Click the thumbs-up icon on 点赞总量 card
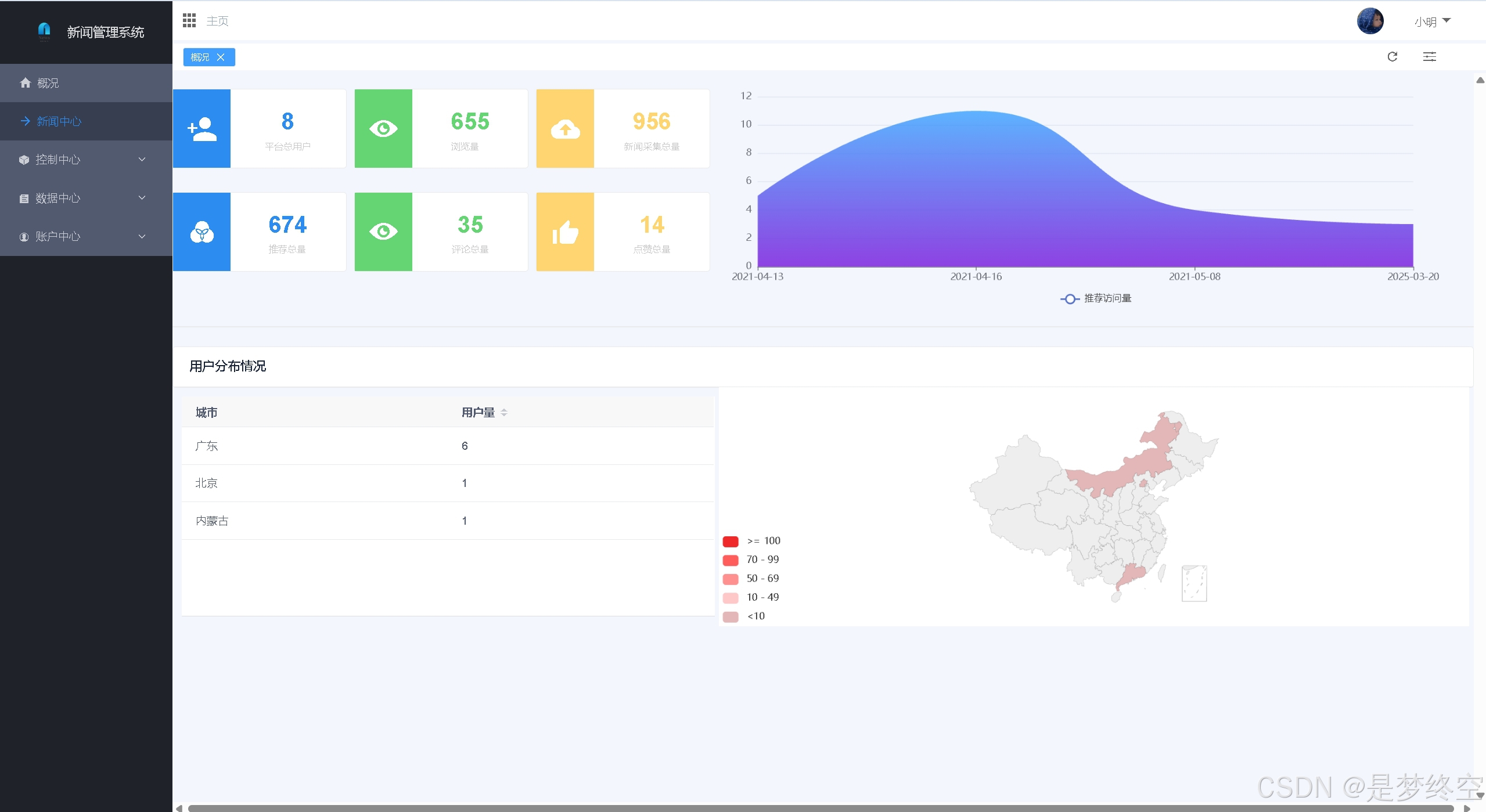The height and width of the screenshot is (812, 1486). coord(565,232)
